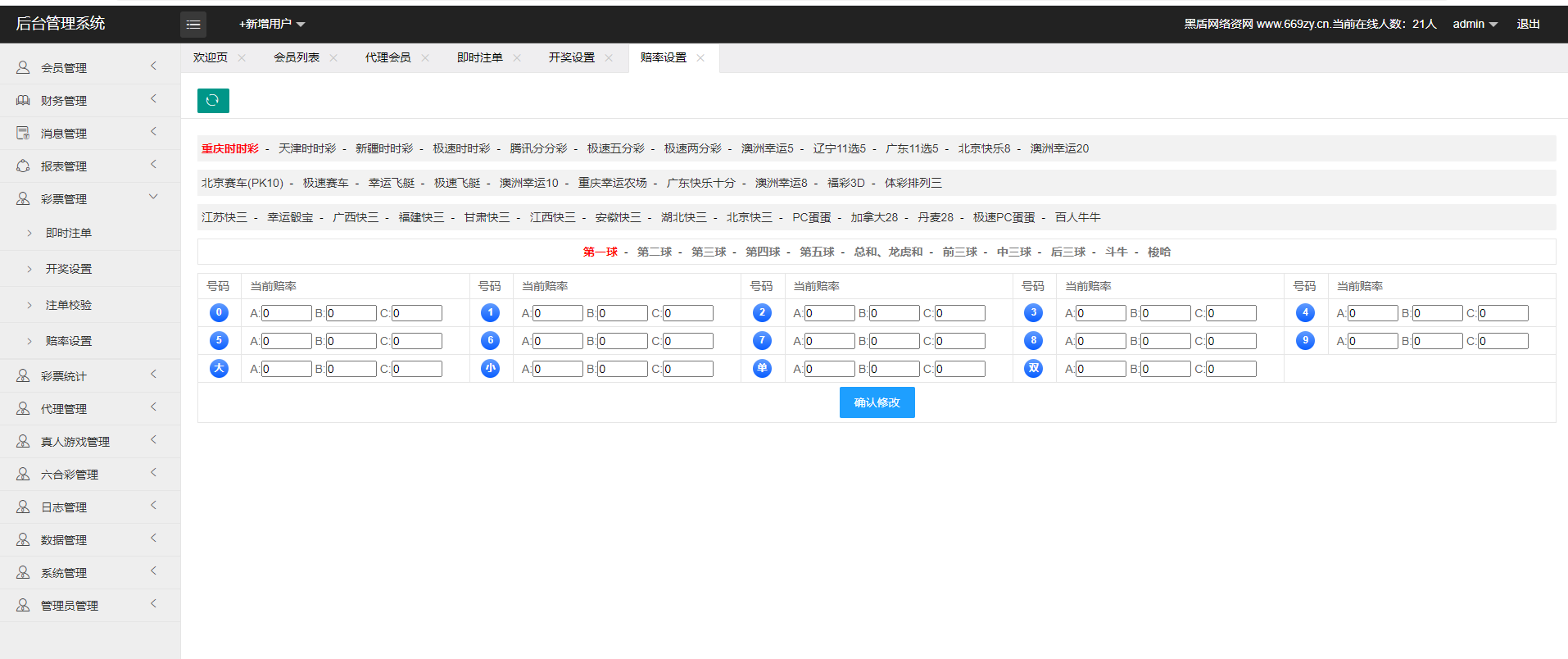
Task: Select the 江苏快三 lottery link
Action: pyautogui.click(x=224, y=217)
